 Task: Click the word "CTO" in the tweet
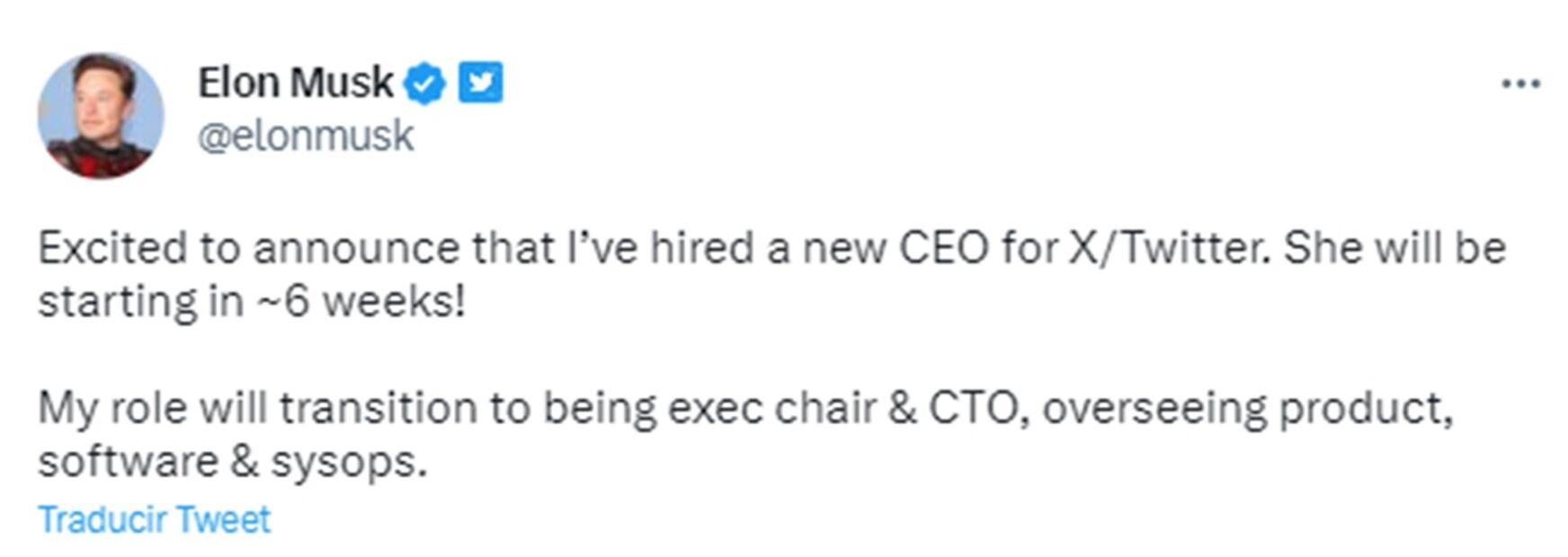pyautogui.click(x=976, y=409)
